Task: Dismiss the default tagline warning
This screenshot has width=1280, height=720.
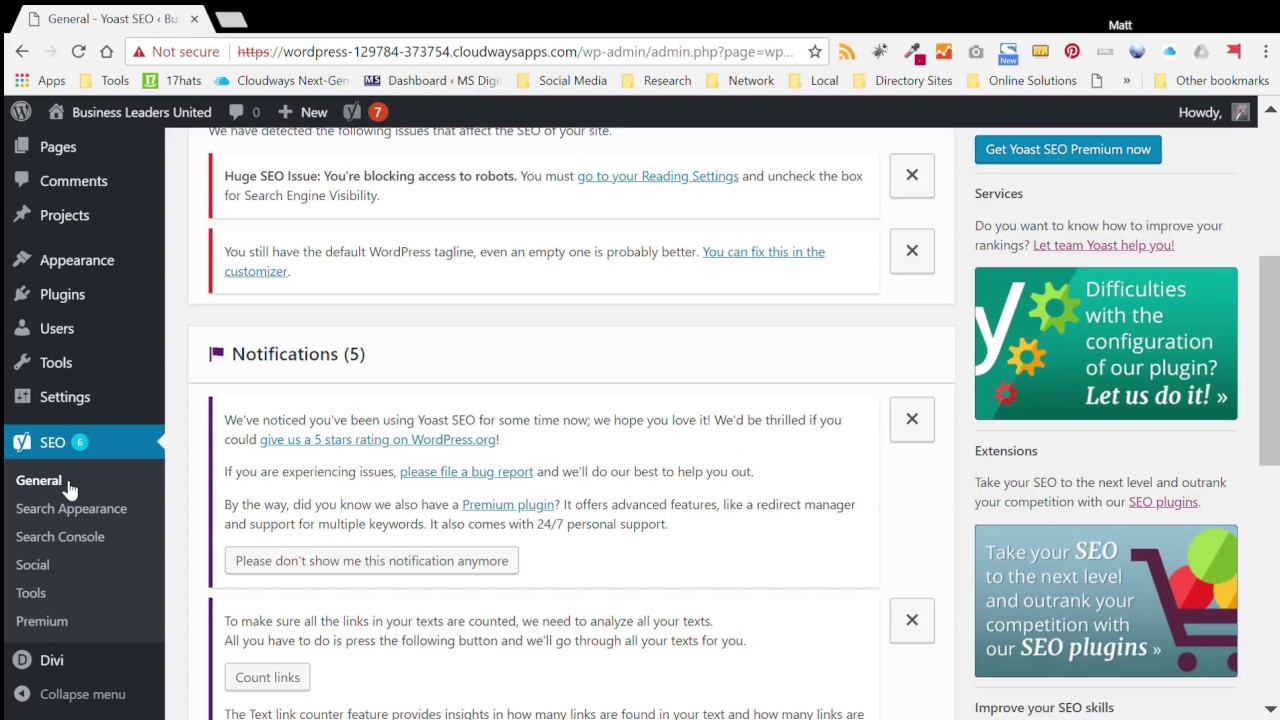Action: pyautogui.click(x=912, y=250)
